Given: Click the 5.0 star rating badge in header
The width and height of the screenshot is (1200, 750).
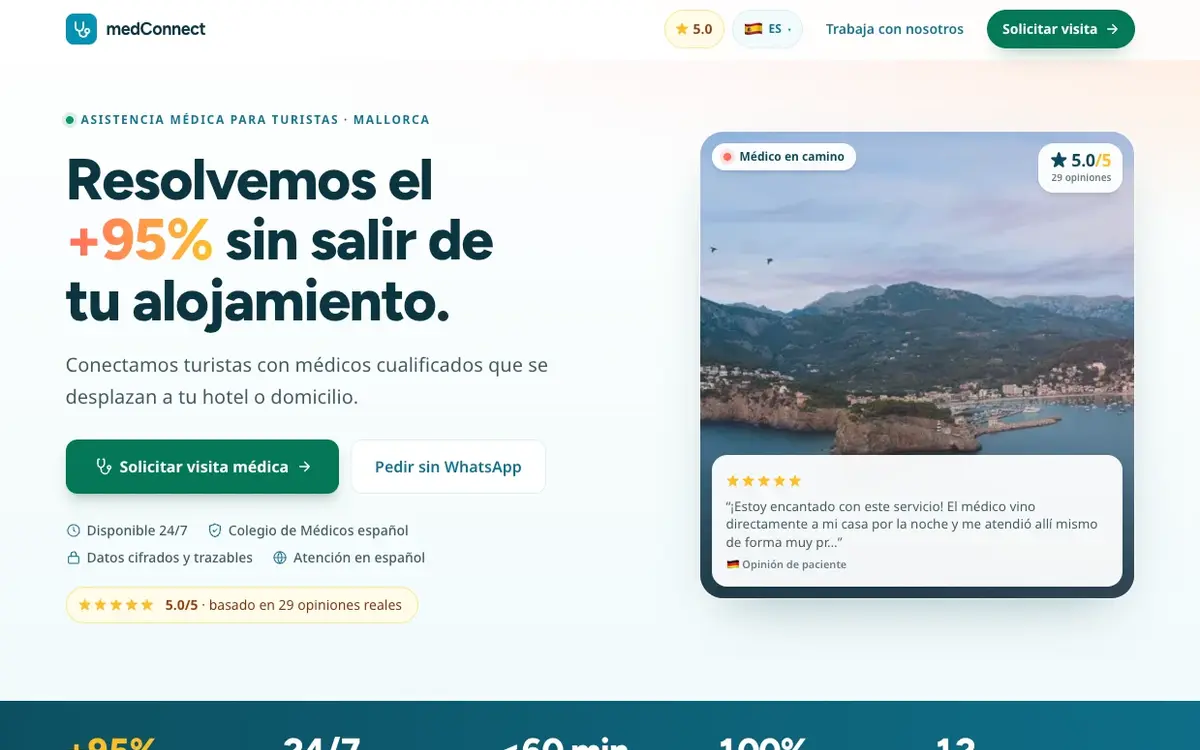Looking at the screenshot, I should pyautogui.click(x=694, y=29).
